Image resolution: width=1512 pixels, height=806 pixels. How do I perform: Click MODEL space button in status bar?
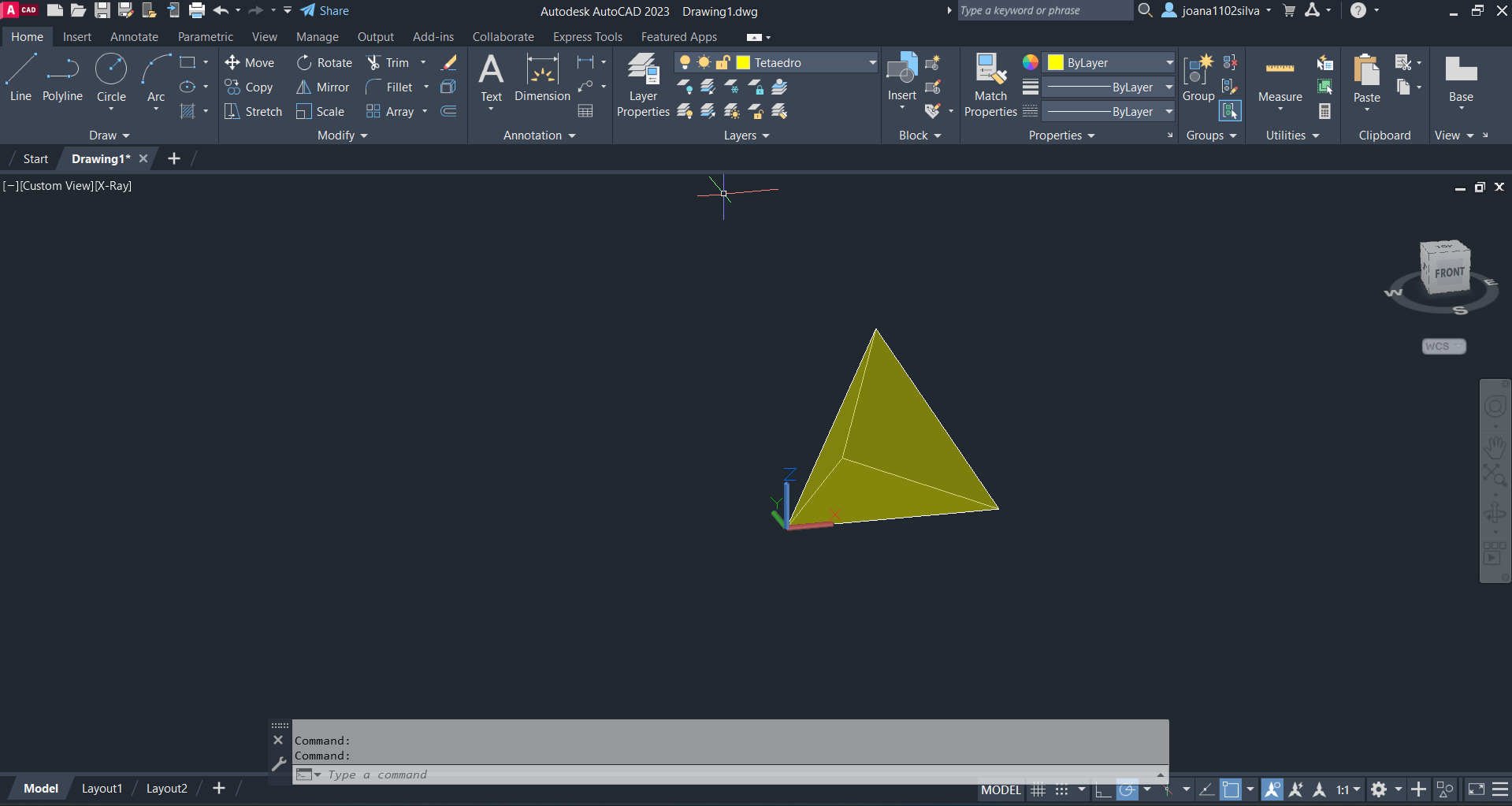tap(1001, 789)
